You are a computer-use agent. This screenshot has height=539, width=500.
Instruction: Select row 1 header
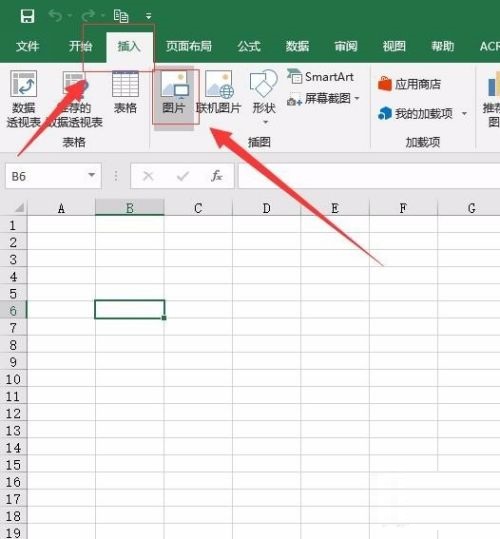13,226
